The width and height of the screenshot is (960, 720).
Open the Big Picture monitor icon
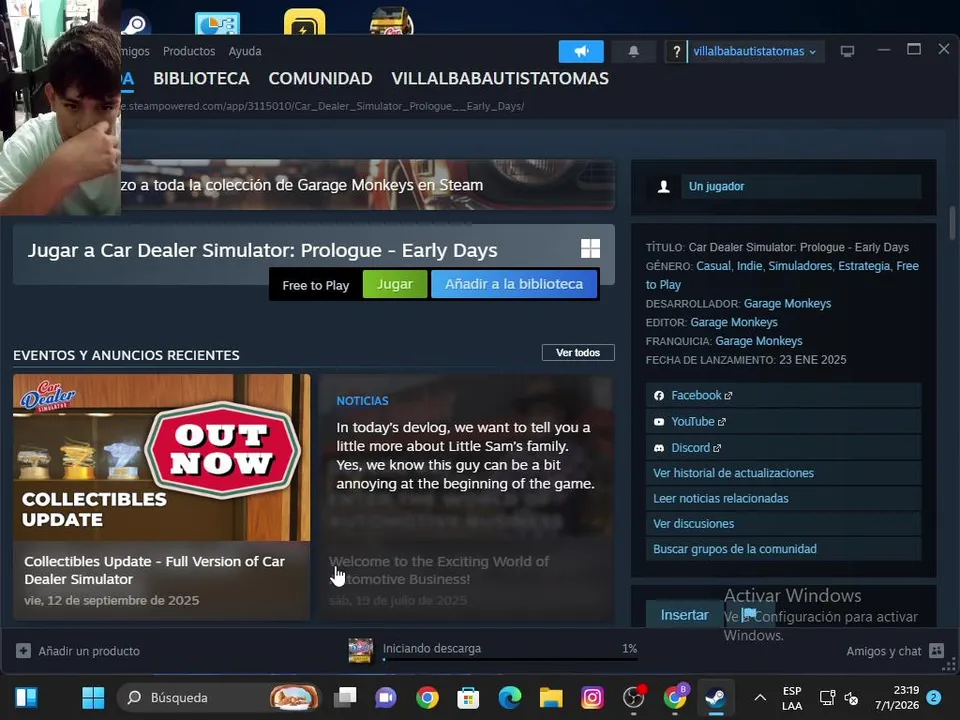click(847, 51)
